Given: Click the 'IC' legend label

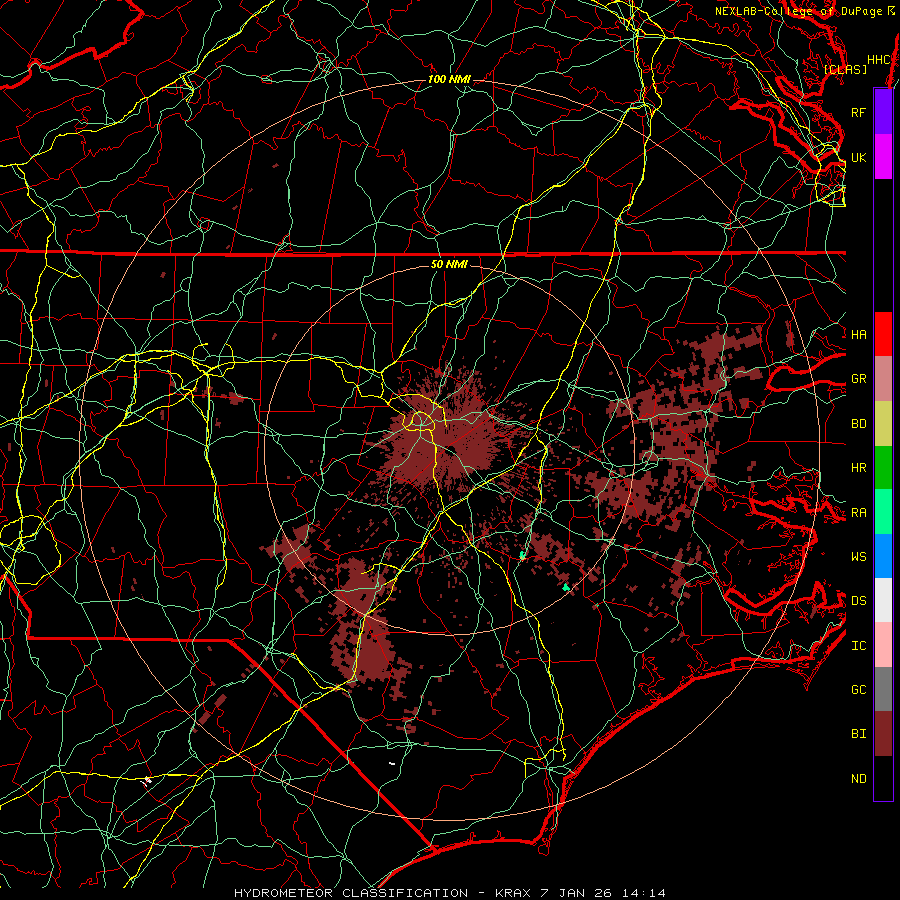Looking at the screenshot, I should point(858,646).
